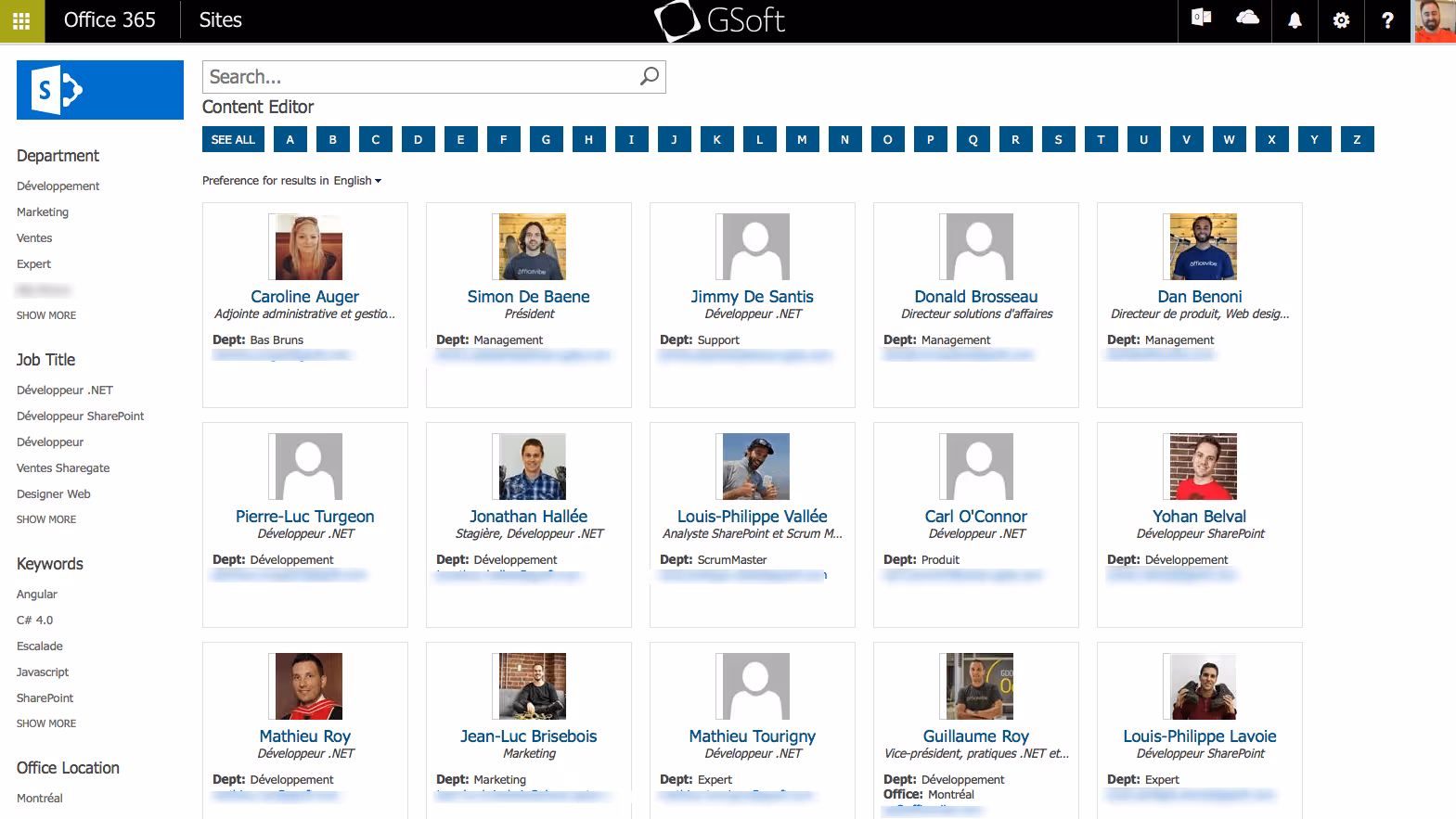This screenshot has width=1456, height=819.
Task: Click the search magnifier icon
Action: (x=650, y=76)
